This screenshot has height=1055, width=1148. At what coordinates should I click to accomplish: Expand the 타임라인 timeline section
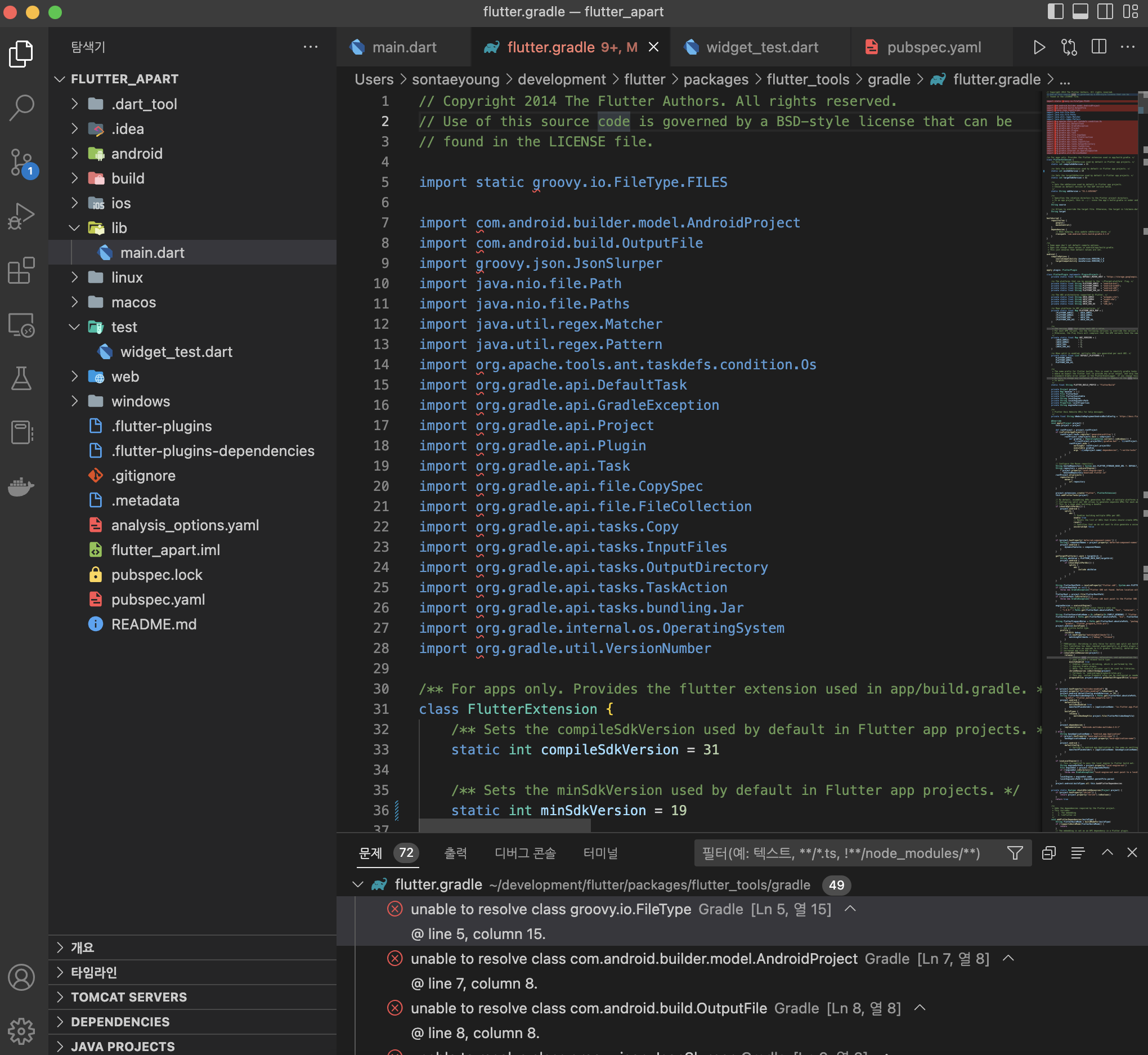pyautogui.click(x=192, y=972)
